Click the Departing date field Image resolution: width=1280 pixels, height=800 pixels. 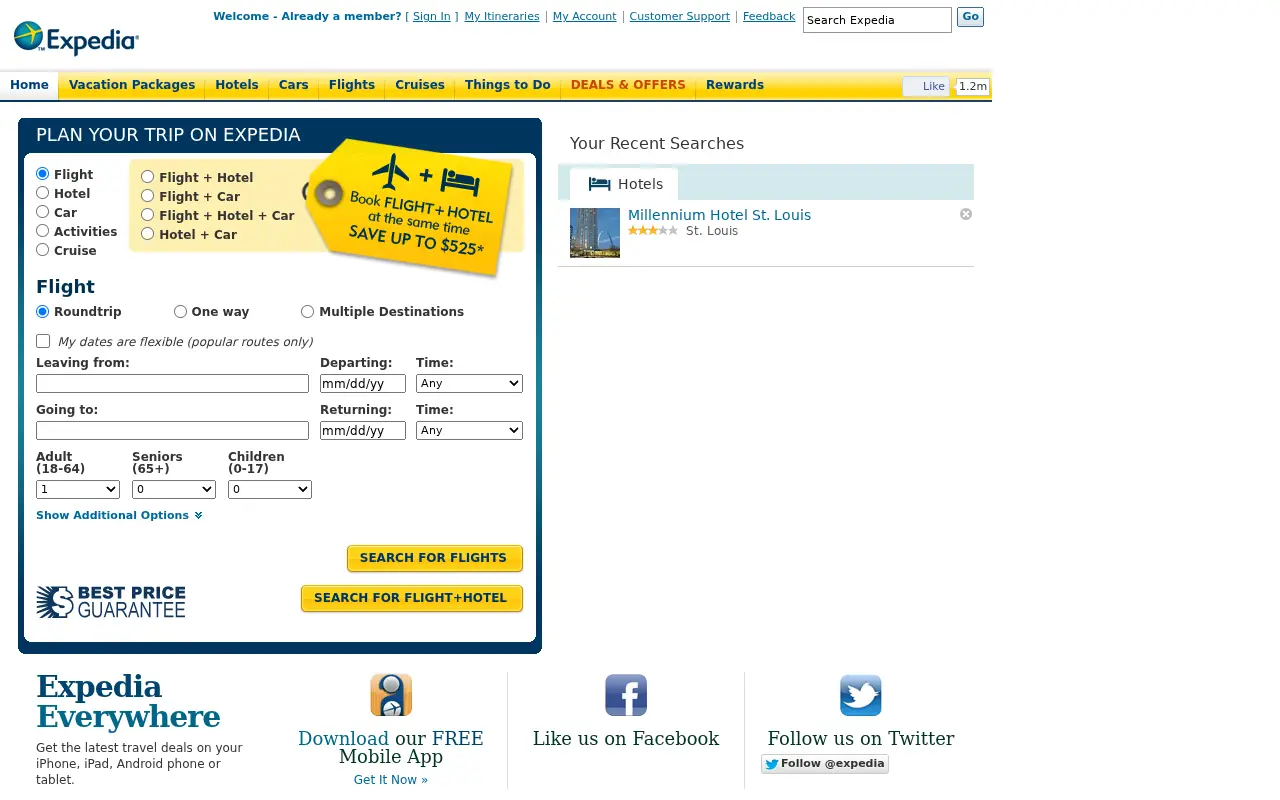click(363, 383)
